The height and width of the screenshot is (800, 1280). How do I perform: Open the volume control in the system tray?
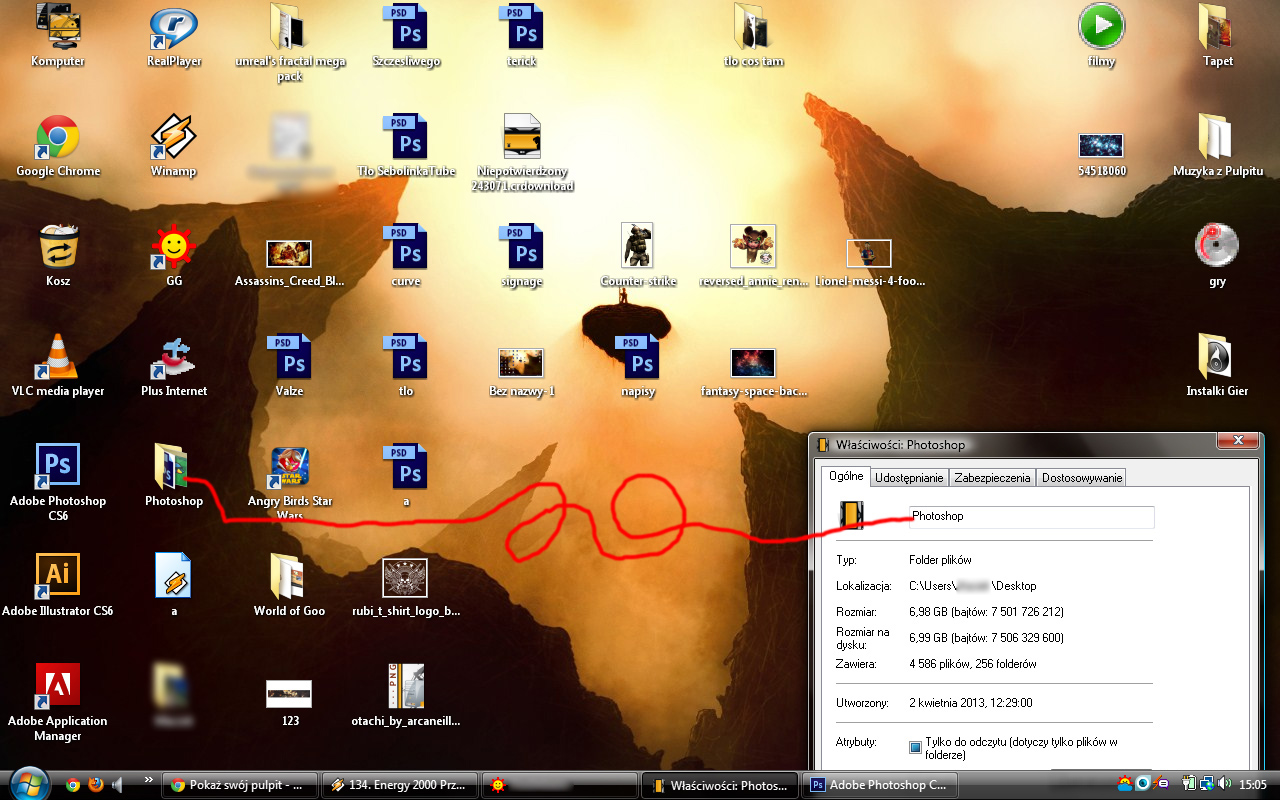click(x=1225, y=784)
